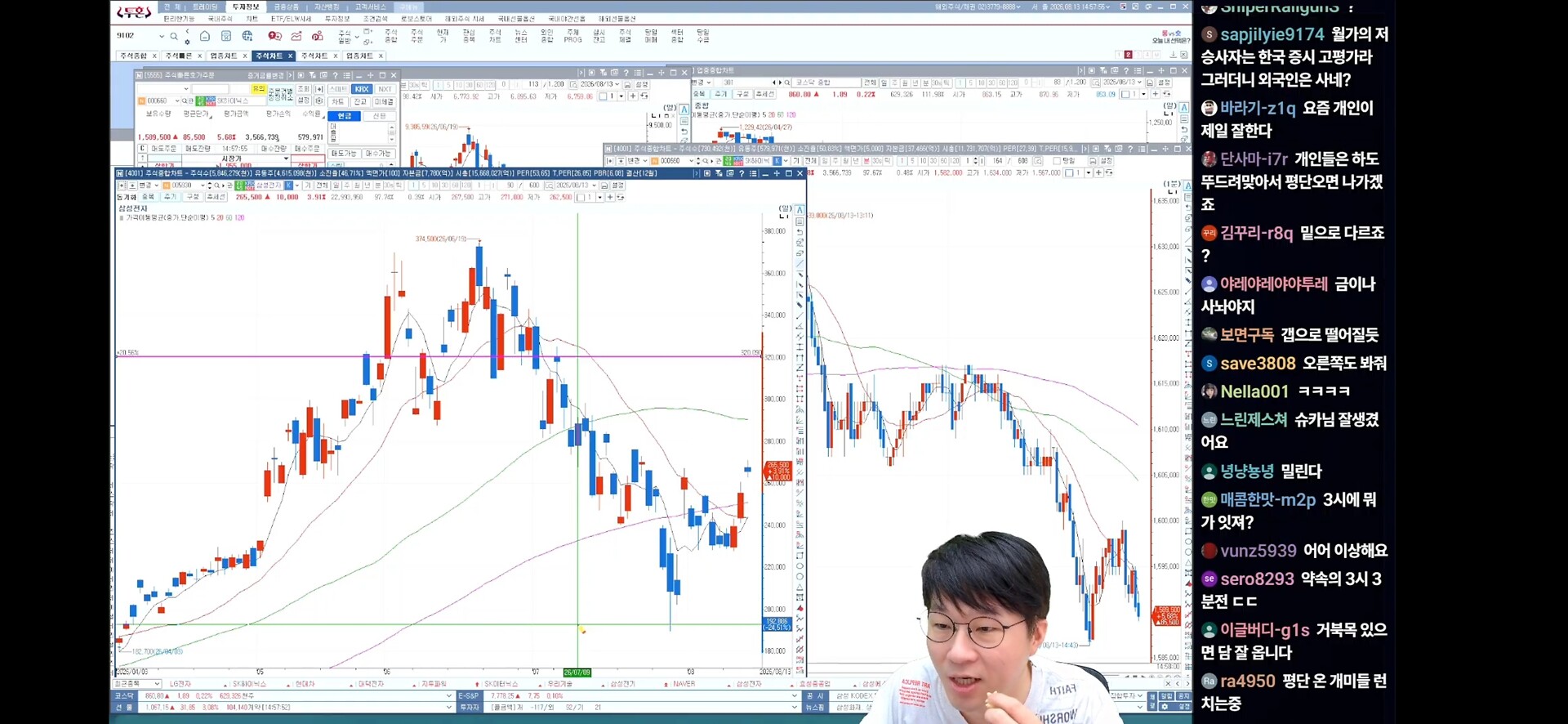The image size is (1568, 724).
Task: Click the list menu icon in order window title bar
Action: (347, 75)
